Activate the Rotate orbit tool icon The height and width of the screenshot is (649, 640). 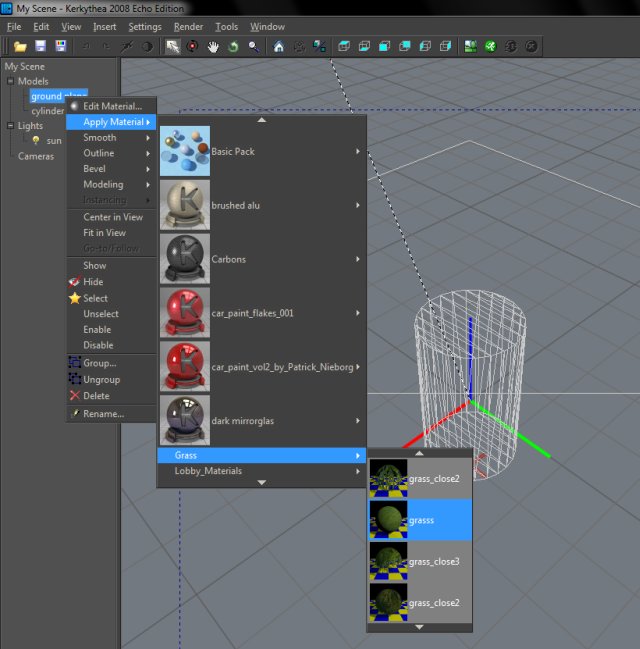coord(192,46)
